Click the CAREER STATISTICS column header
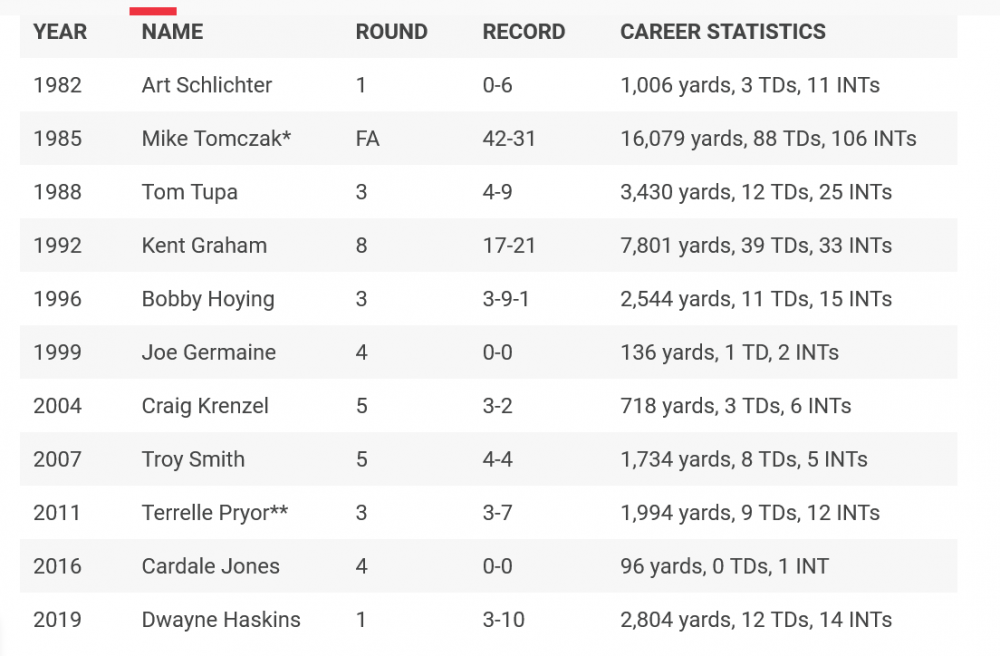Screen dimensions: 1000x656 pos(722,32)
